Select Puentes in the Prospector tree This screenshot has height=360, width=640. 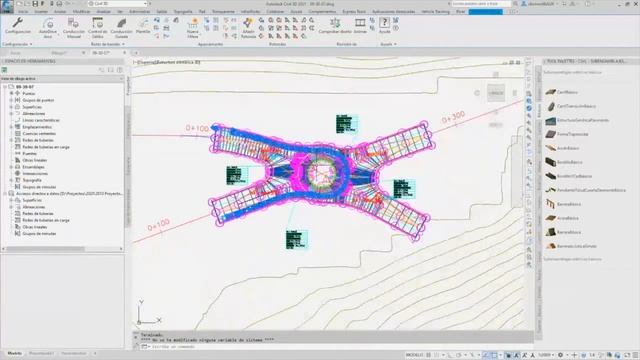click(x=29, y=153)
